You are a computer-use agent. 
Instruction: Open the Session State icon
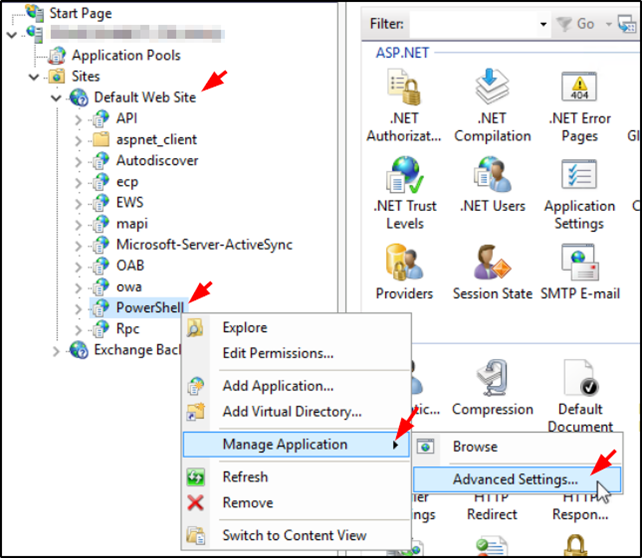tap(492, 264)
